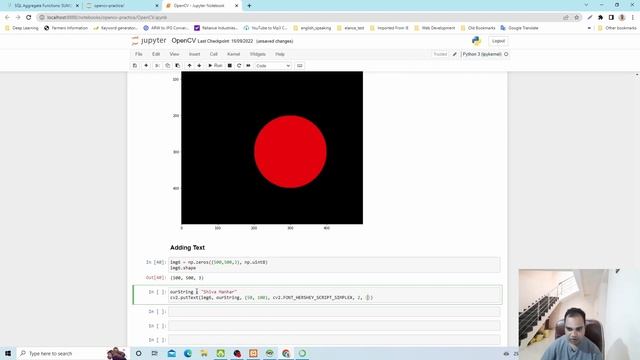Open the Deep Learning bookmark folder
640x360 pixels.
click(22, 28)
